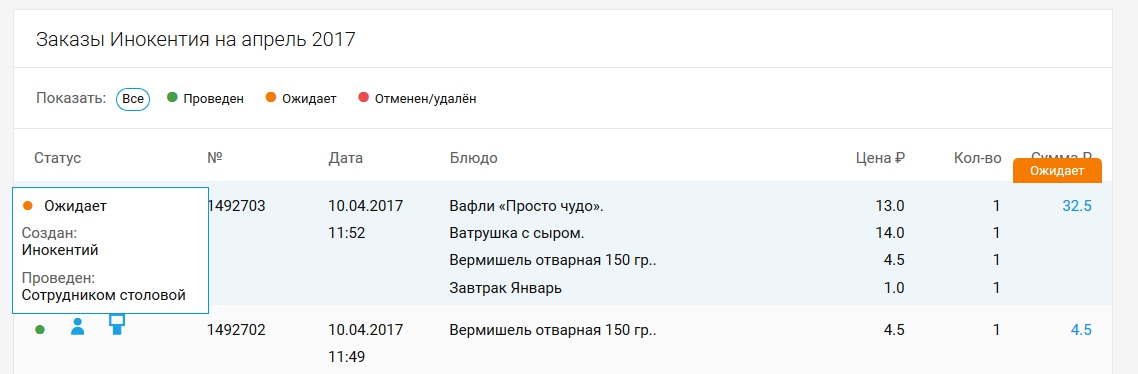Click the blue person icon in order 1492702
This screenshot has width=1138, height=374.
[x=78, y=327]
